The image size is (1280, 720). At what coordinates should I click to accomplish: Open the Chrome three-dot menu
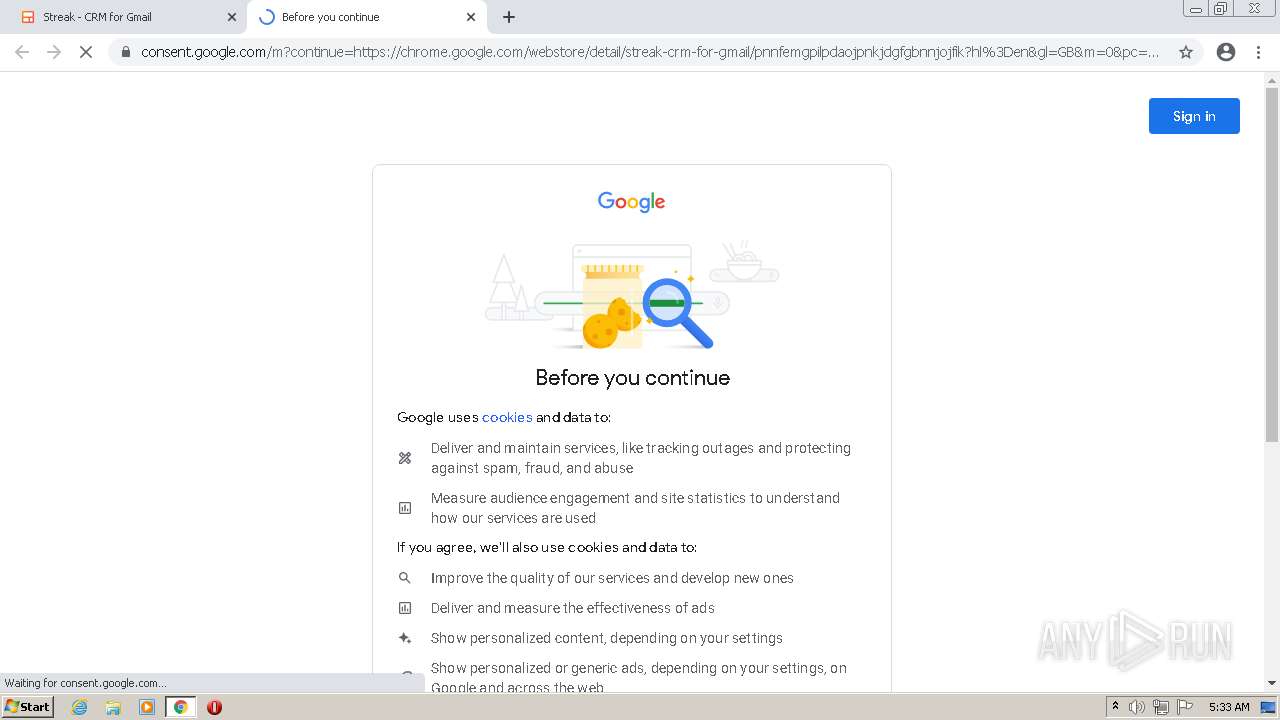click(1259, 52)
